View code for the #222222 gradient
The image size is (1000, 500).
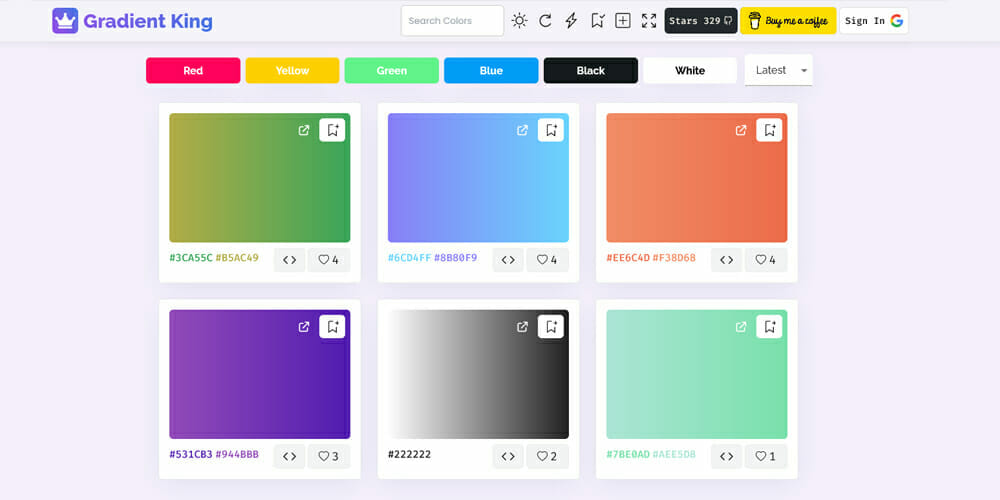coord(508,456)
